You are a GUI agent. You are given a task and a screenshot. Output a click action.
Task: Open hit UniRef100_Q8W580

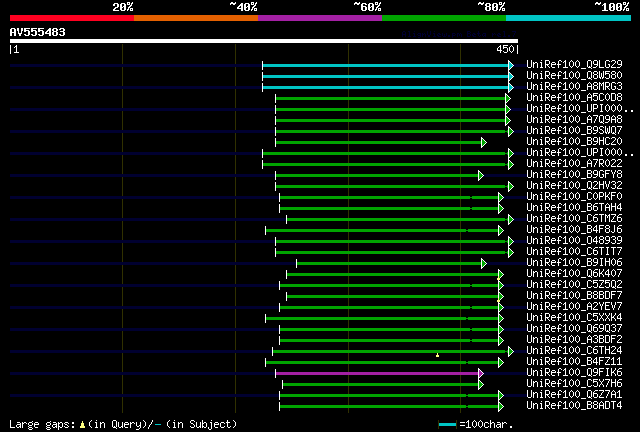pos(574,75)
